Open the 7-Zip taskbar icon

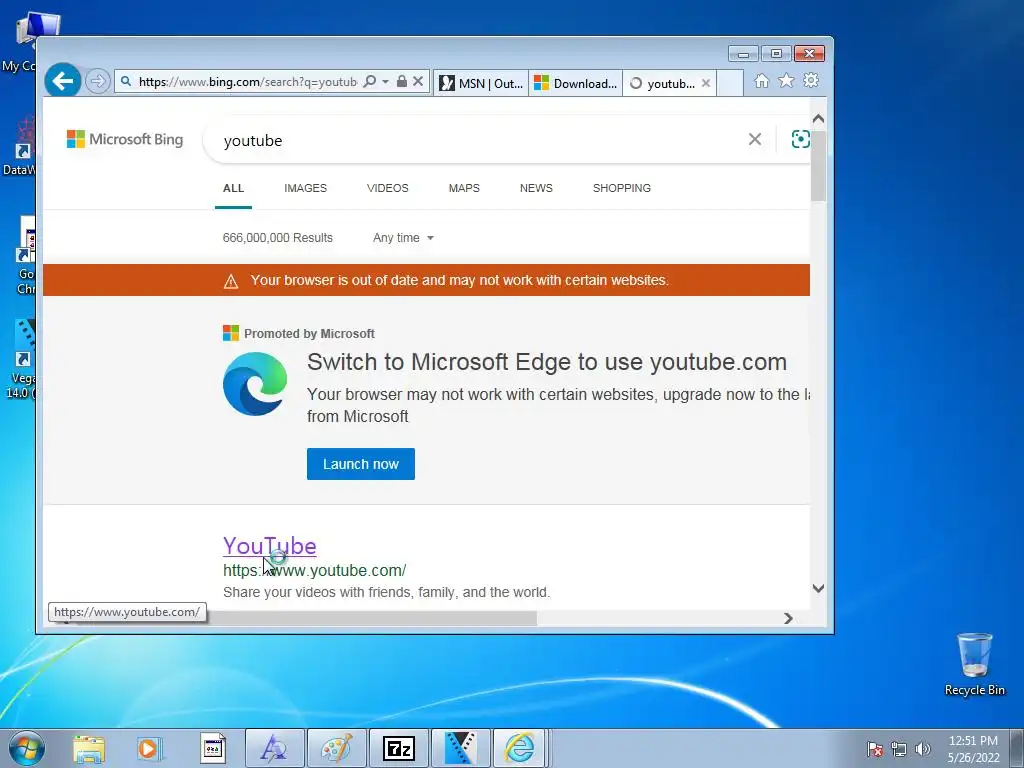pos(398,748)
